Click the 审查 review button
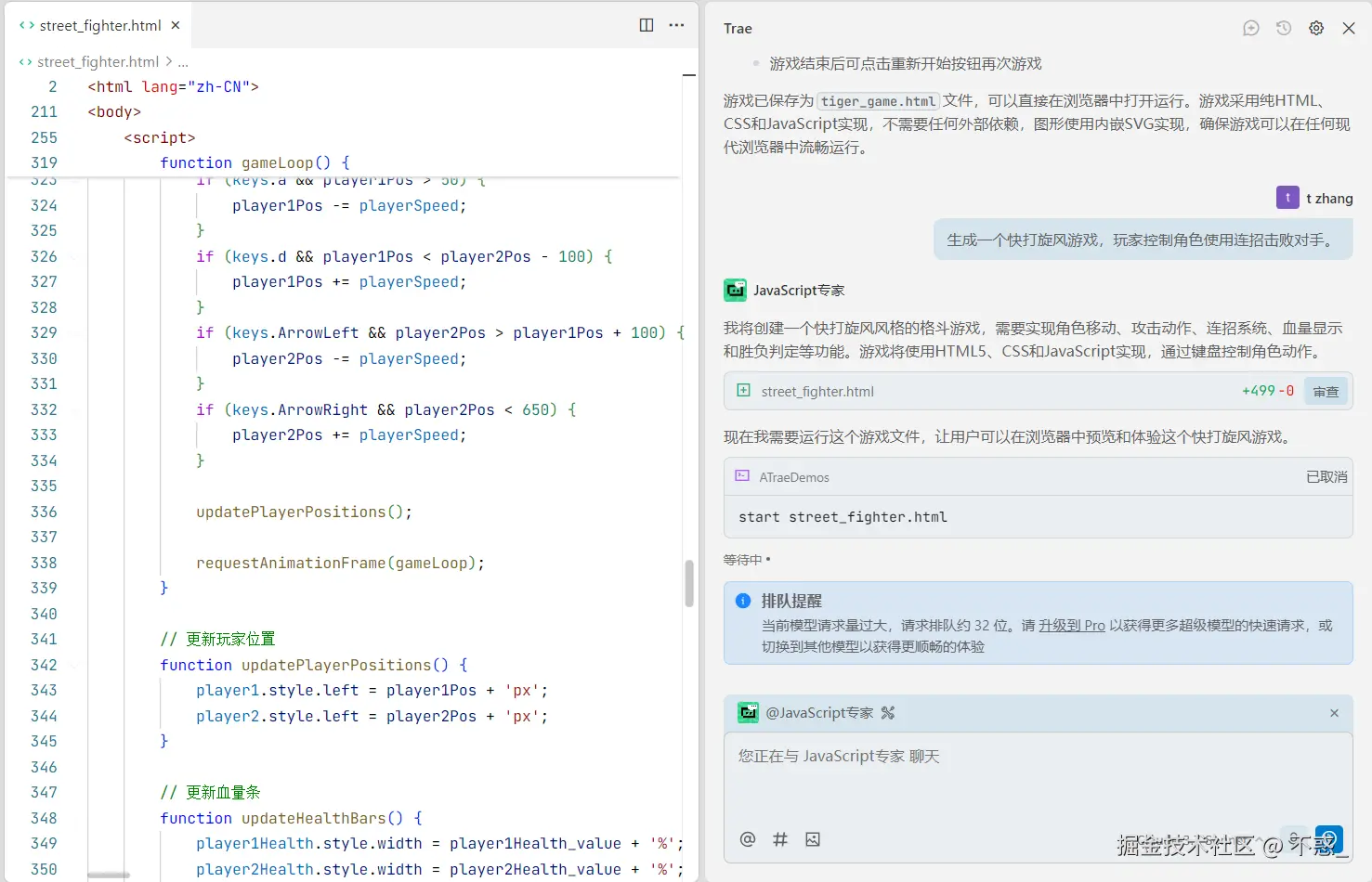The image size is (1372, 882). click(x=1326, y=392)
